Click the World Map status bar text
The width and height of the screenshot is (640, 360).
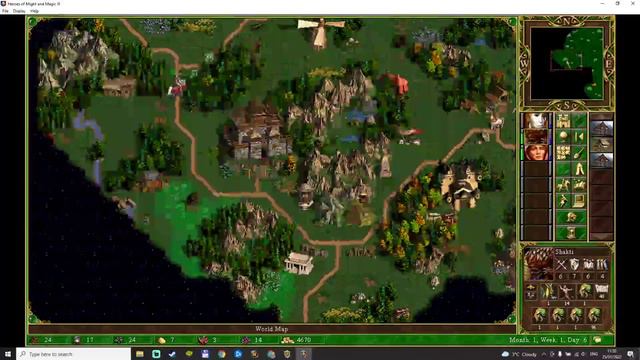[272, 329]
